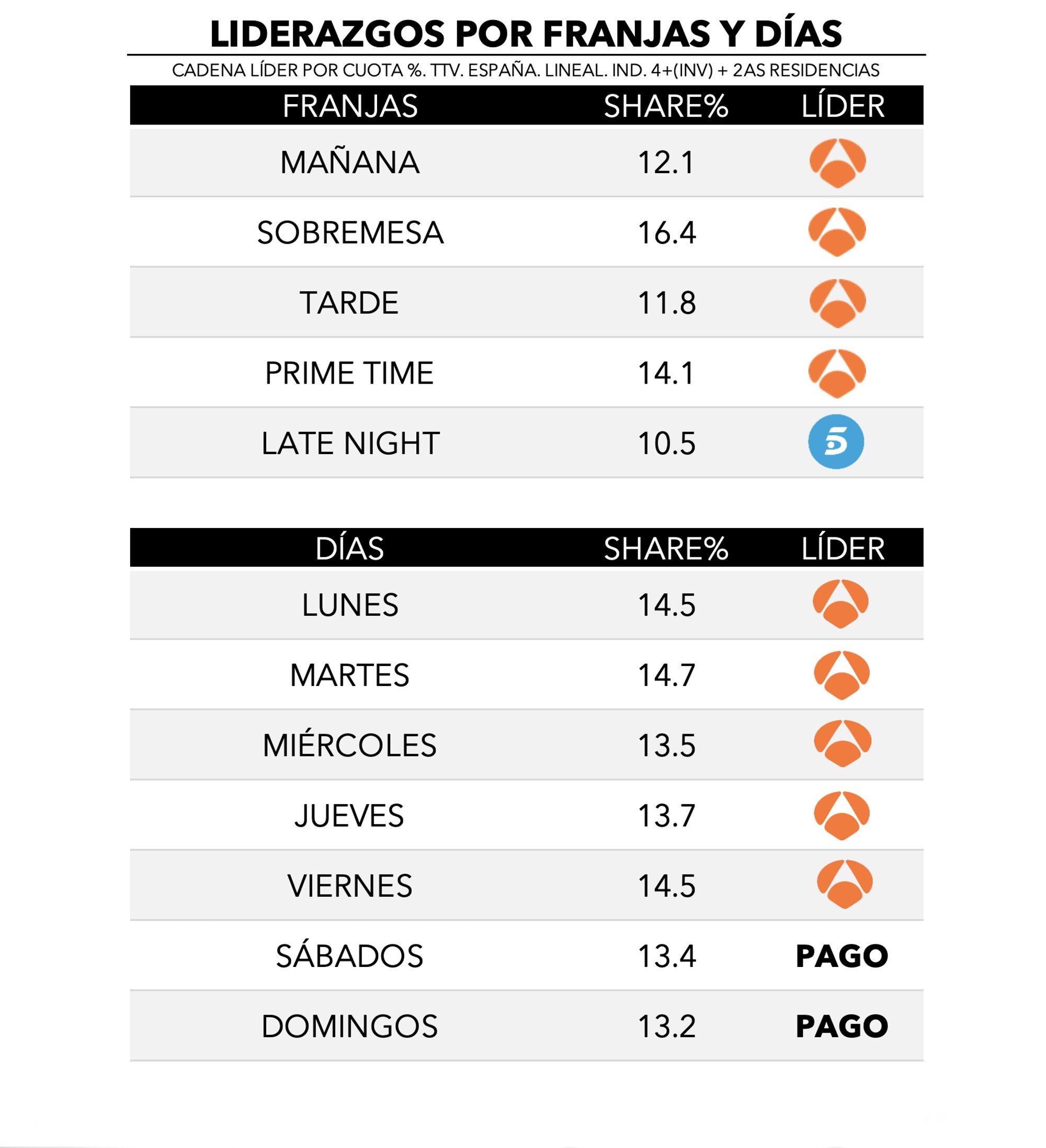The image size is (1046, 1148).
Task: Click the subtitle starting with Cadena líder por cuota
Action: click(x=525, y=71)
